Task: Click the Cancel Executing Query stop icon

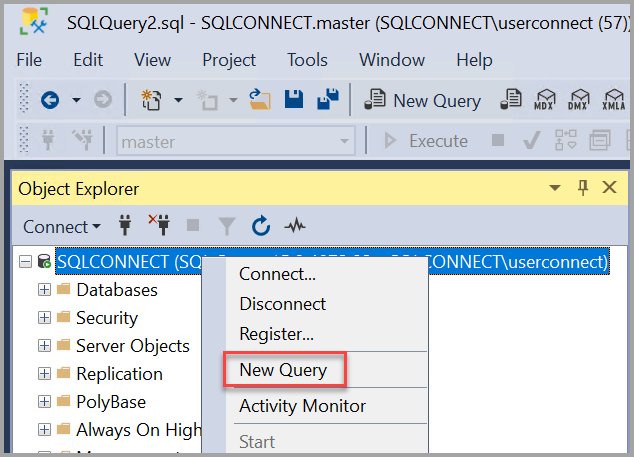Action: tap(498, 140)
